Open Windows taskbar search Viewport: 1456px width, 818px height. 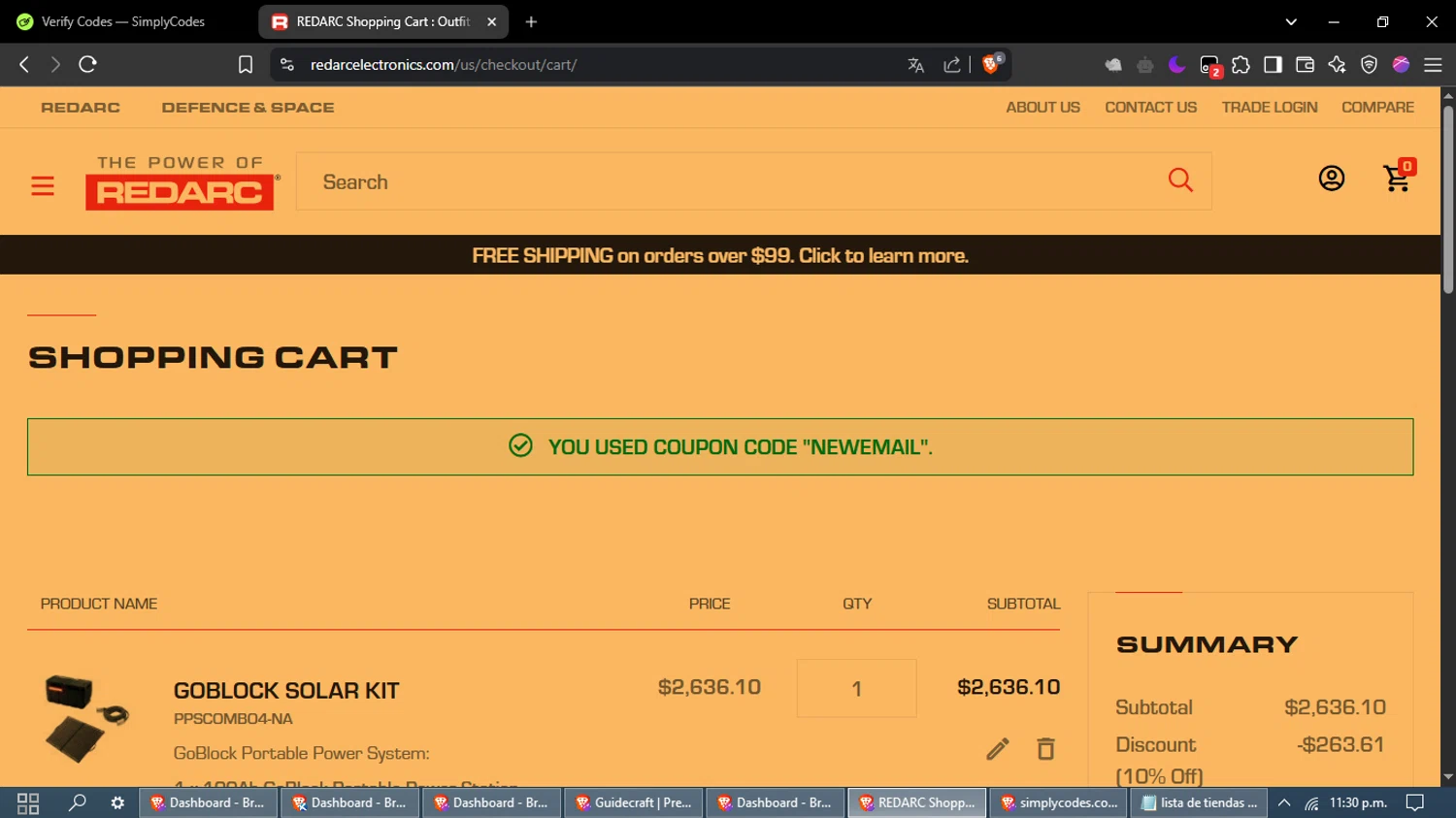tap(77, 802)
